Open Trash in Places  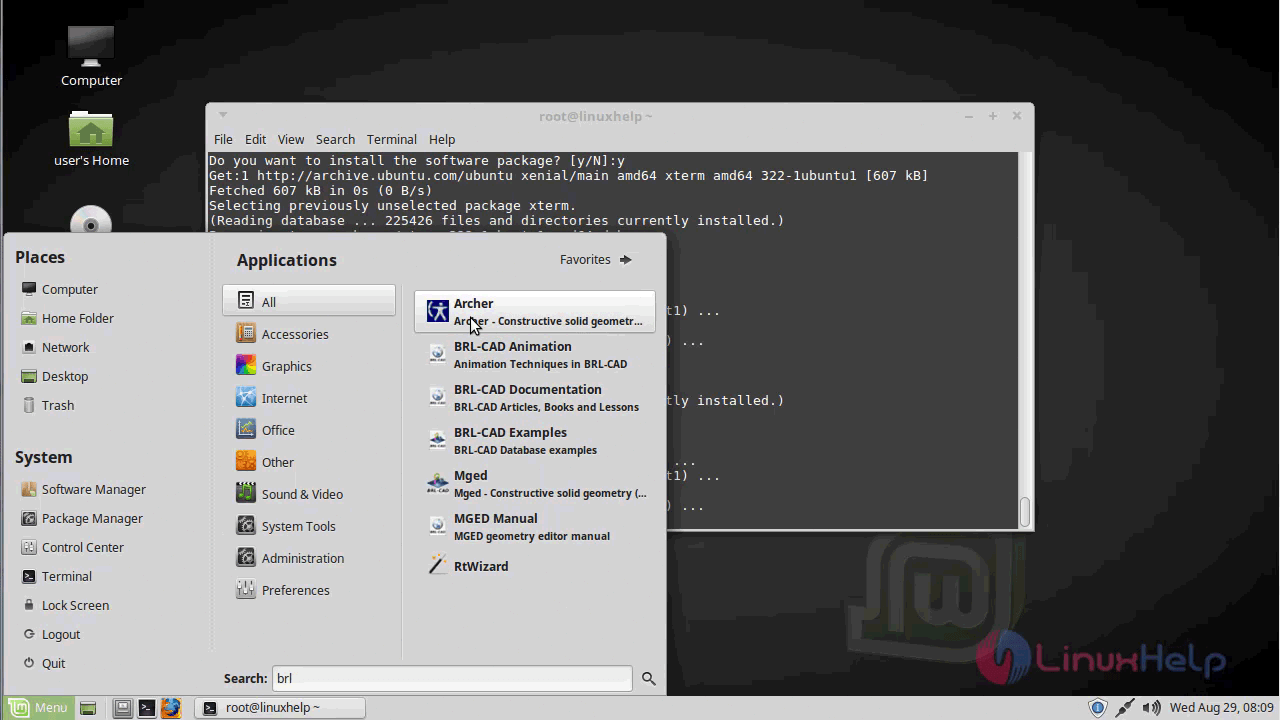pyautogui.click(x=48, y=405)
